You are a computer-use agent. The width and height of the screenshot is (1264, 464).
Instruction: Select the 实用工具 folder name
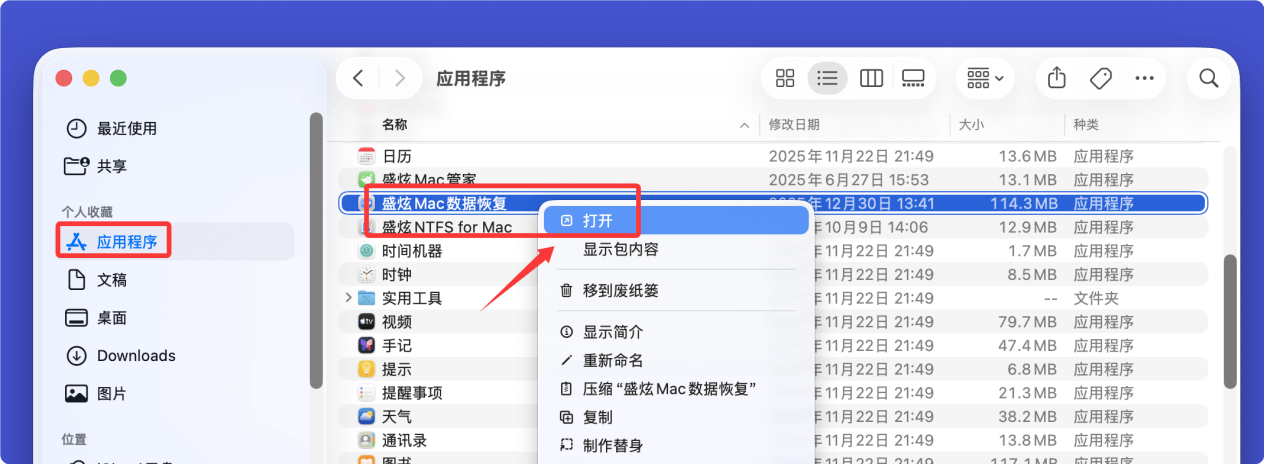tap(412, 298)
